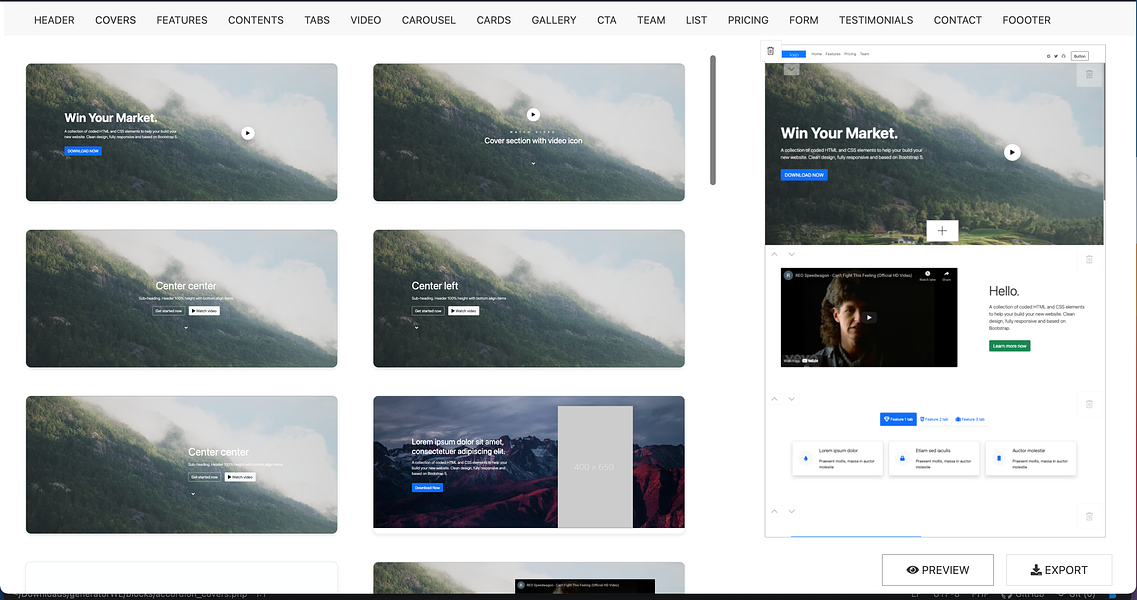This screenshot has height=600, width=1137.
Task: Click the Learn more now green button
Action: (x=1009, y=346)
